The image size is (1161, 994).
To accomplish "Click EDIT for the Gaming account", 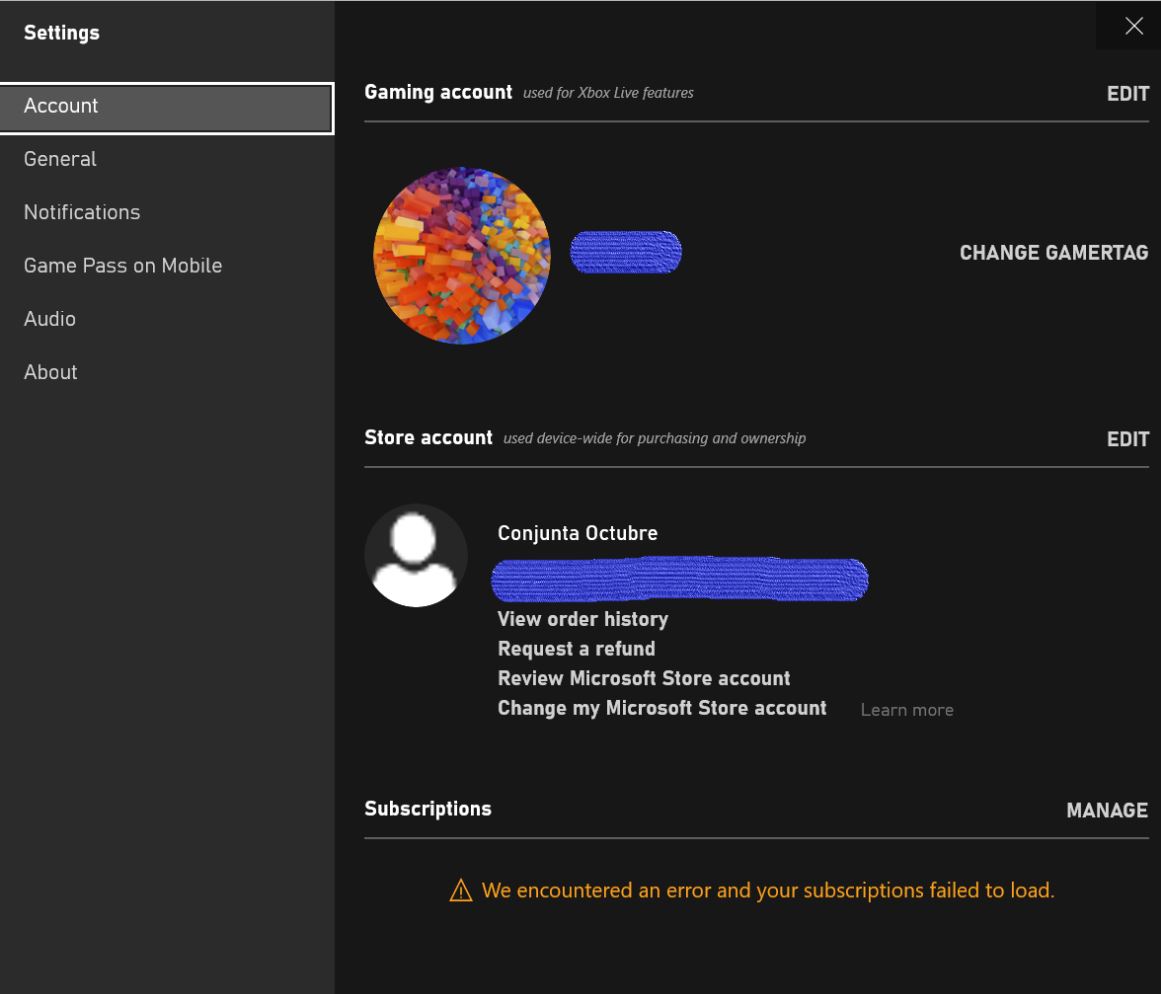I will tap(1127, 94).
